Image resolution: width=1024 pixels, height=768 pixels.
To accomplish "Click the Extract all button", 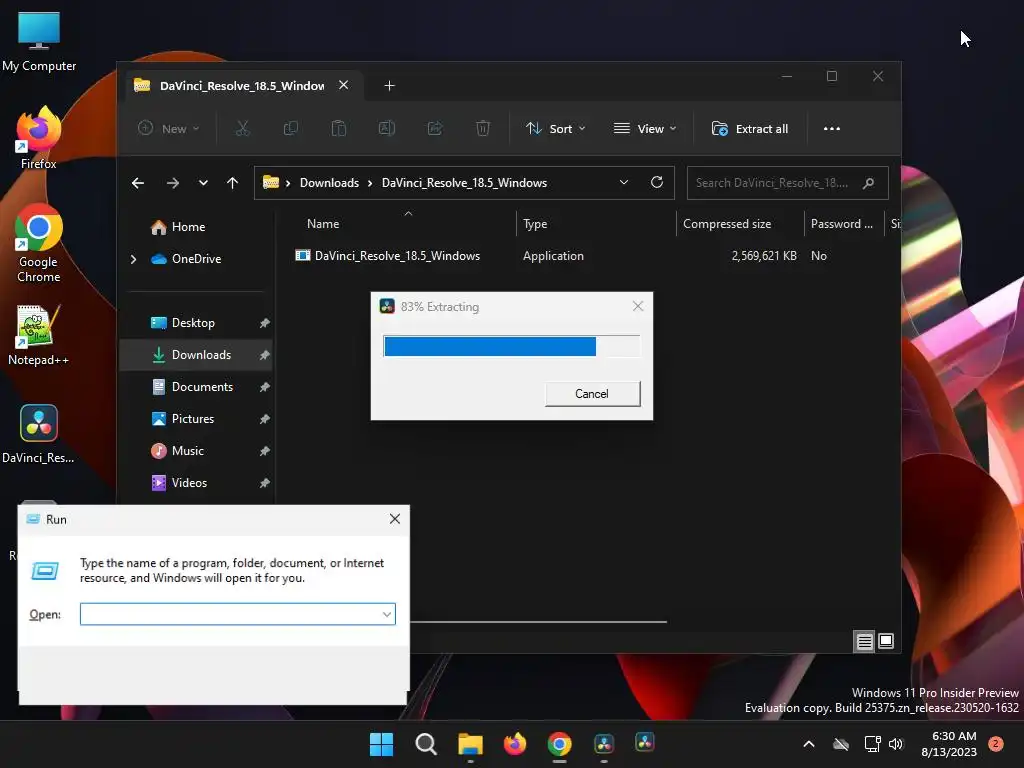I will pyautogui.click(x=750, y=129).
